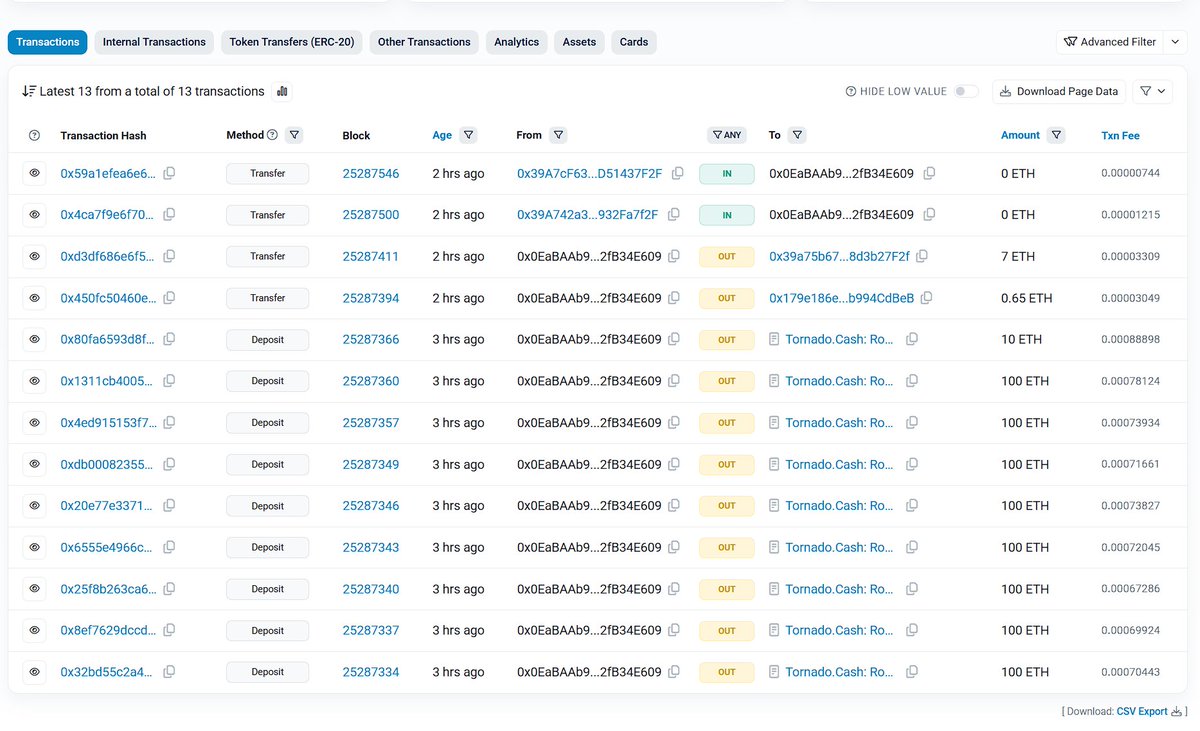Copy transaction hash 0x20e77e3371
1200x731 pixels.
pos(169,506)
